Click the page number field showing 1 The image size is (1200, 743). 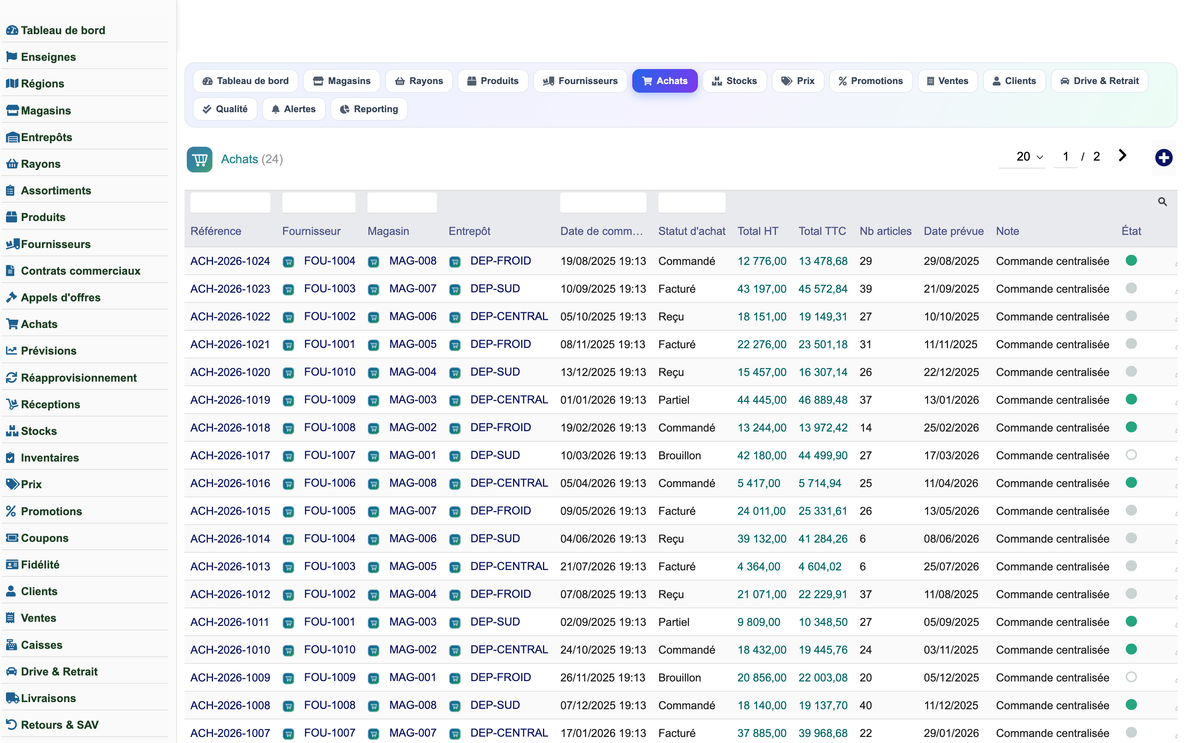(1065, 157)
